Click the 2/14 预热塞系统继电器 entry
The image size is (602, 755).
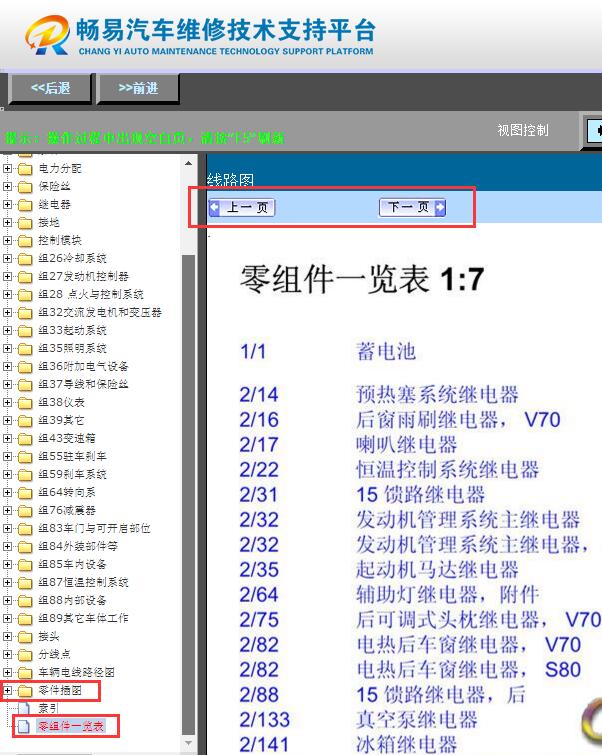tap(380, 394)
